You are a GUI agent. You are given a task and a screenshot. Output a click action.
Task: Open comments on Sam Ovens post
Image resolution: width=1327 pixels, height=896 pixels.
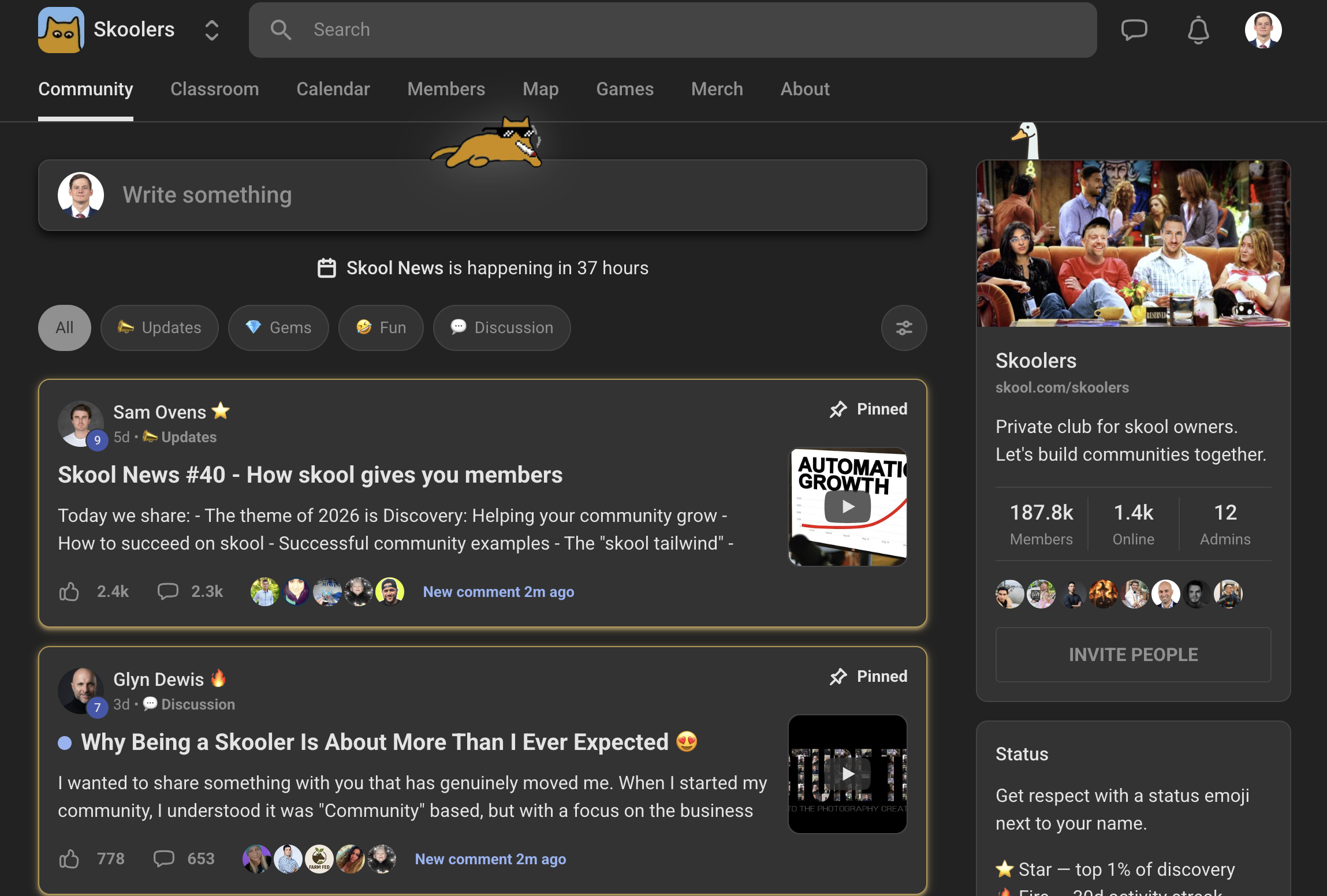click(x=168, y=592)
